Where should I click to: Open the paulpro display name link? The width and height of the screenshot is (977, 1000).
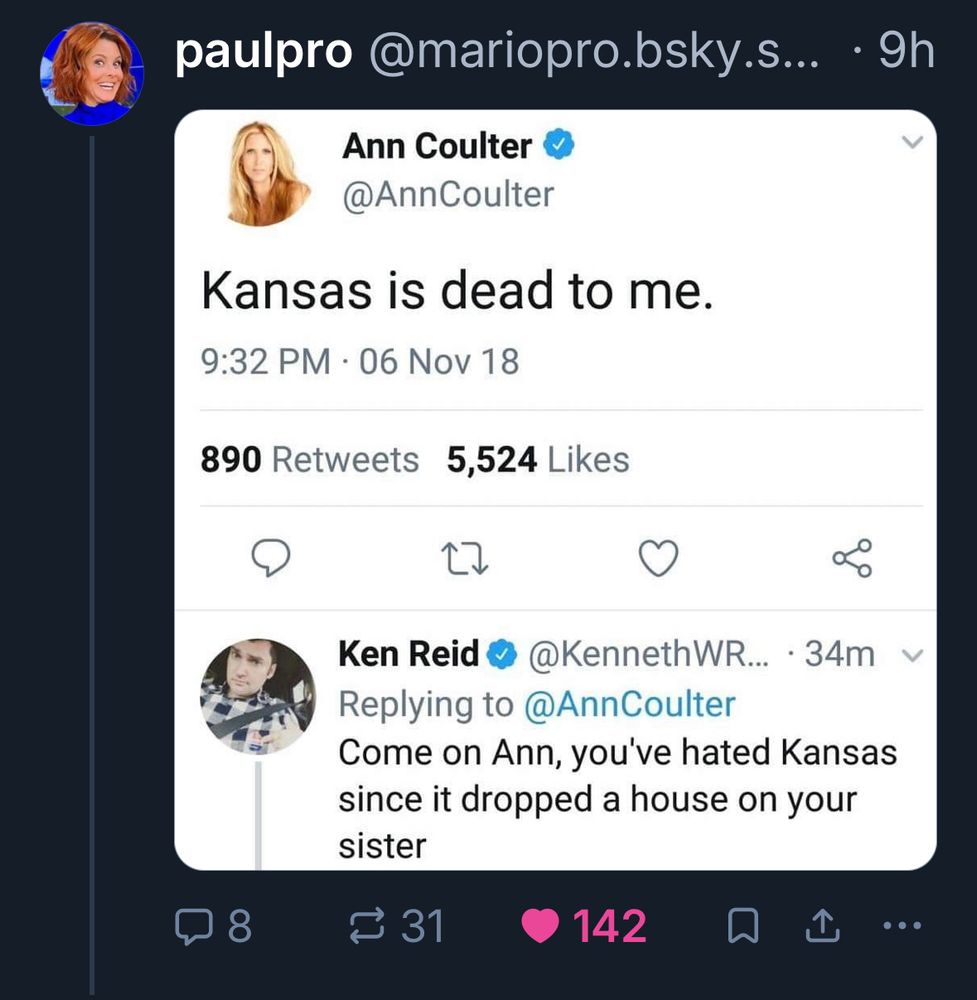[263, 53]
